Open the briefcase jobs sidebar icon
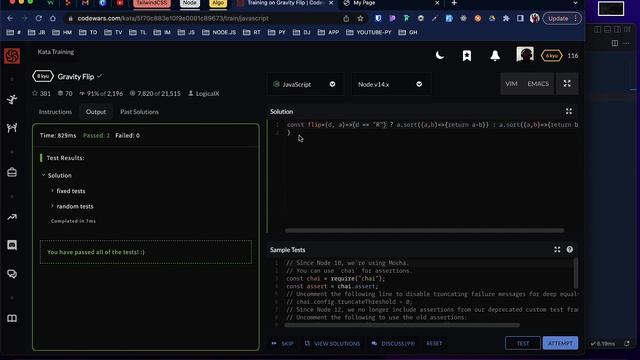This screenshot has width=640, height=360. (12, 172)
